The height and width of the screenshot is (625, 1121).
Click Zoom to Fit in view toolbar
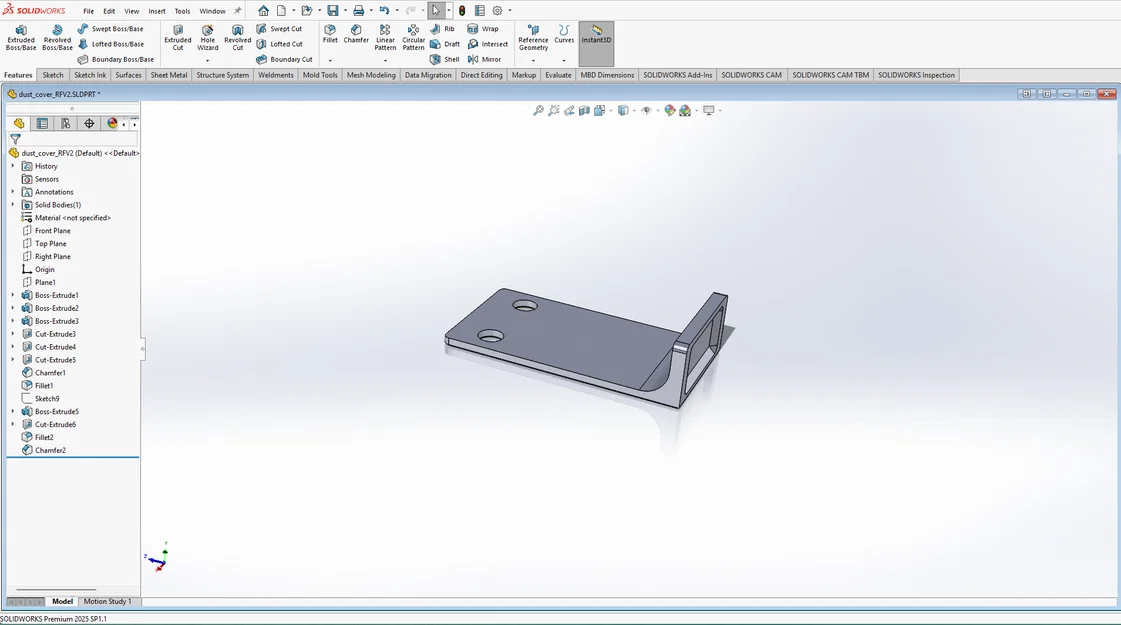(538, 111)
